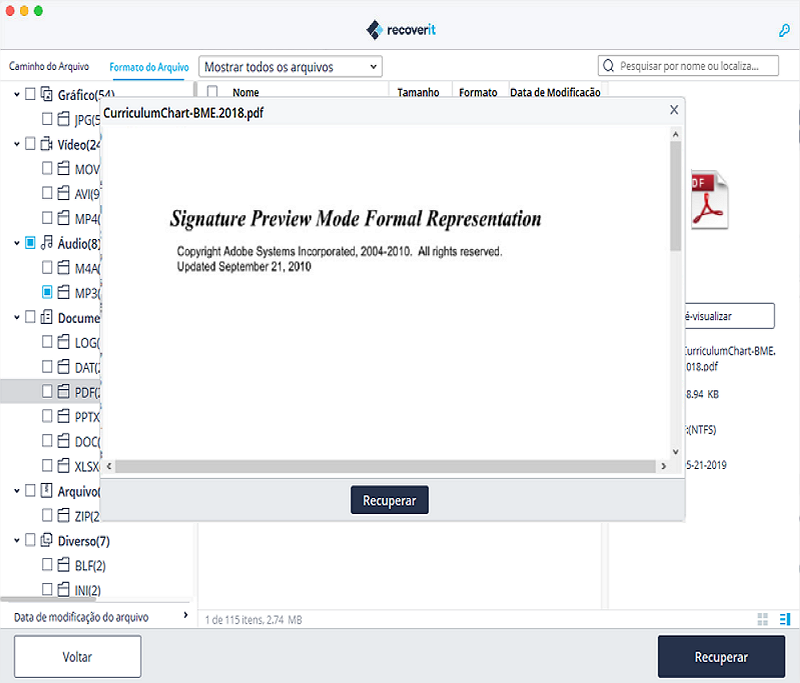The height and width of the screenshot is (683, 800).
Task: Collapse the Áudio tree node
Action: pyautogui.click(x=16, y=243)
